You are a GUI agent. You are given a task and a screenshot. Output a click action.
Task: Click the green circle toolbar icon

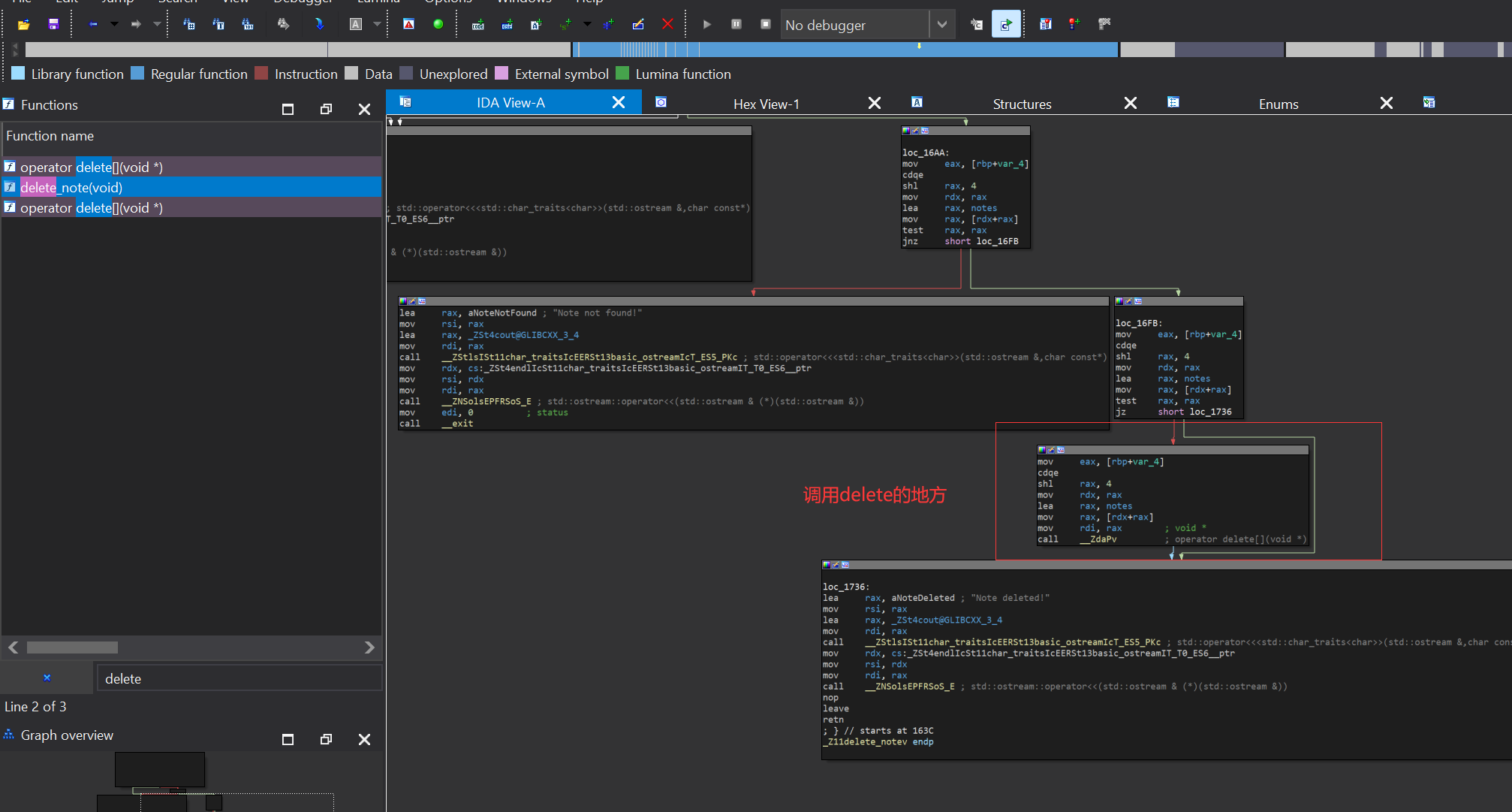[438, 24]
